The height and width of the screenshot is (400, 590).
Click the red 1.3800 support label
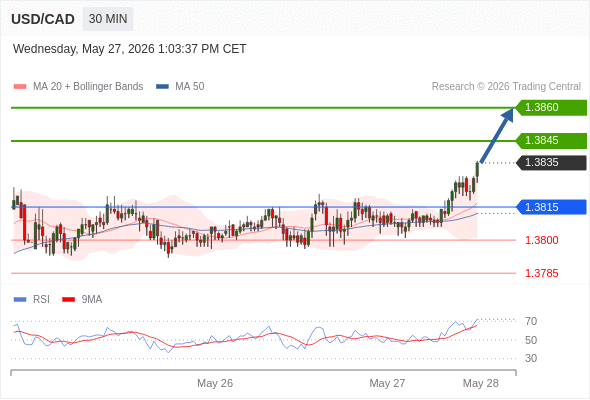541,240
